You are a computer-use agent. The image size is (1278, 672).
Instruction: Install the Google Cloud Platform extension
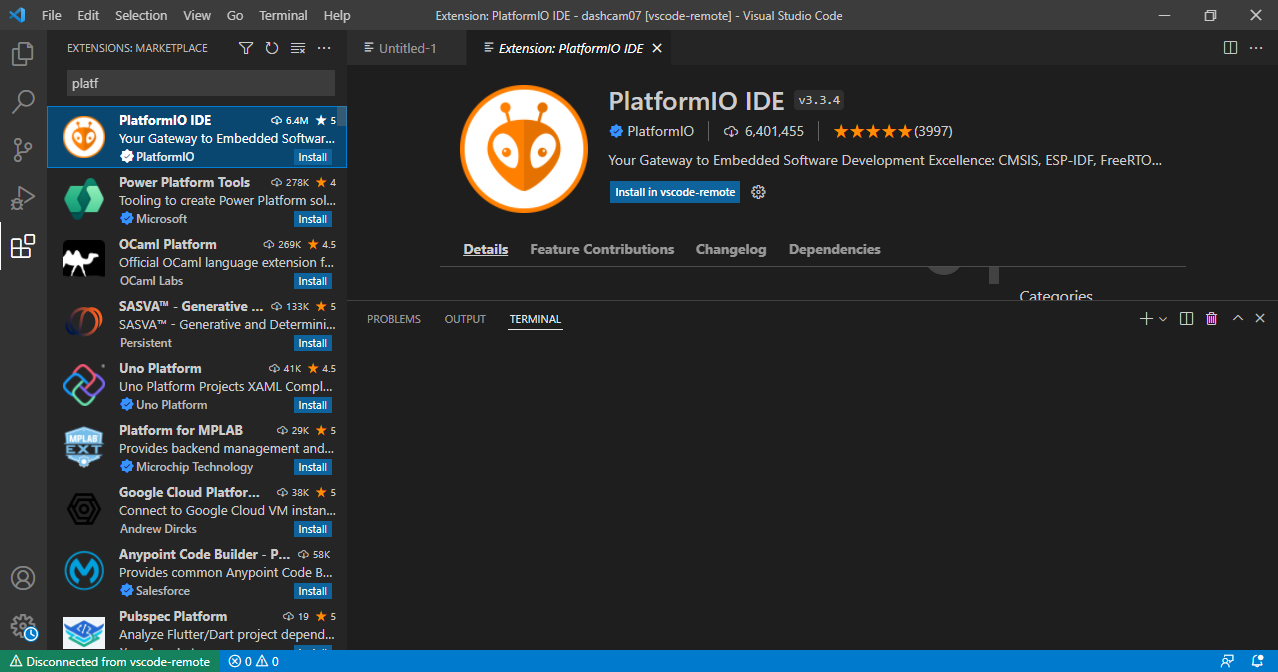pyautogui.click(x=313, y=529)
